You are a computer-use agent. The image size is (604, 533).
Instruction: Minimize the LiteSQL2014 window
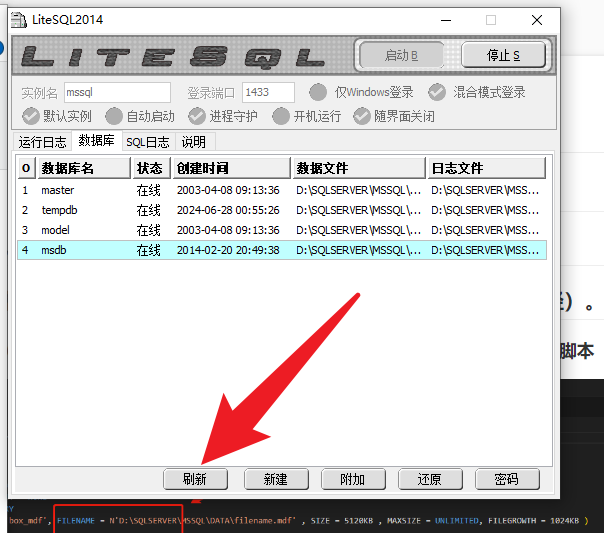click(446, 20)
